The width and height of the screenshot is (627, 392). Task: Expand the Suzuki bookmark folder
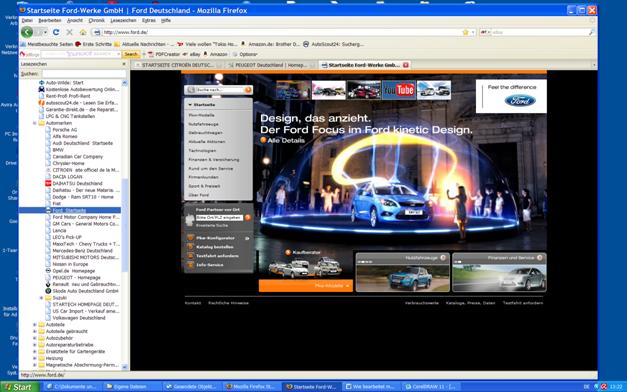(x=41, y=298)
